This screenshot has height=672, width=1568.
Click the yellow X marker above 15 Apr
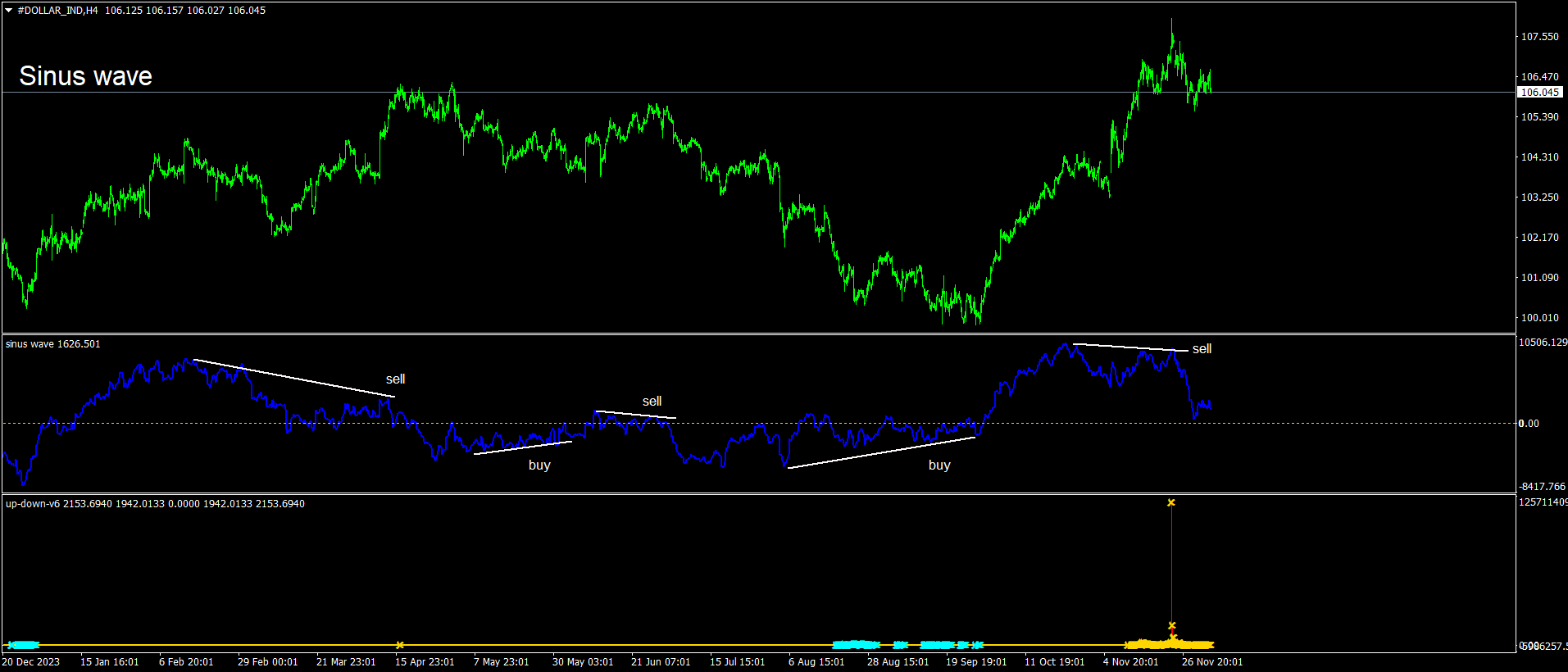point(400,645)
